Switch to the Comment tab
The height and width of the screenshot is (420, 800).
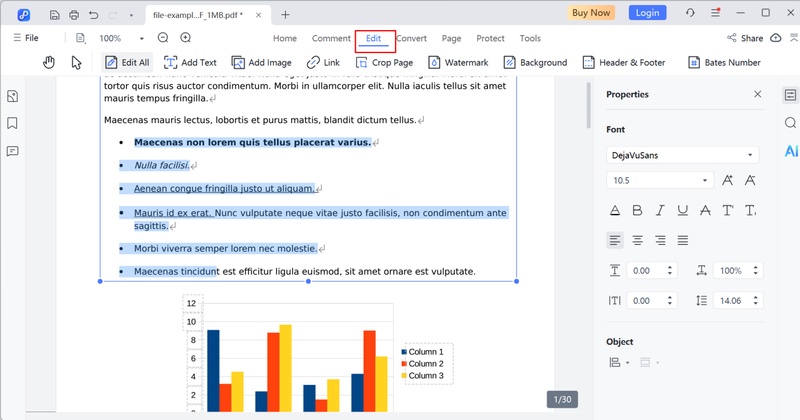[x=331, y=38]
